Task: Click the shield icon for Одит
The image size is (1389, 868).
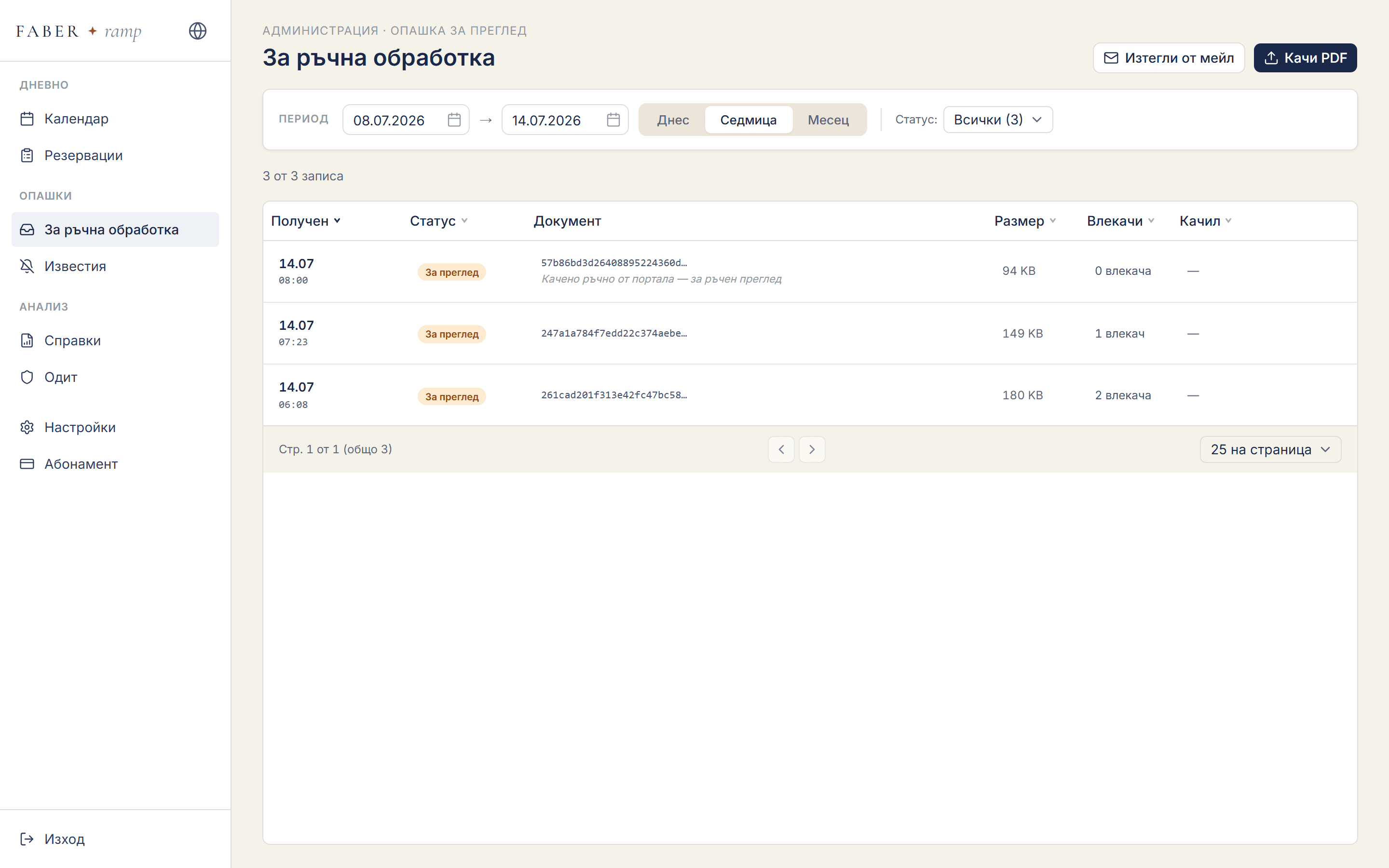Action: coord(27,377)
